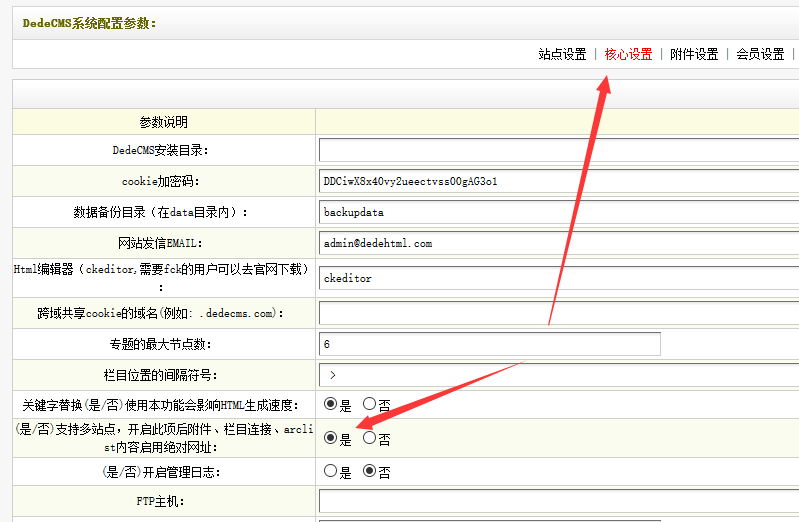799x522 pixels.
Task: Click the Html编辑器 field showing ckeditor
Action: coord(559,278)
